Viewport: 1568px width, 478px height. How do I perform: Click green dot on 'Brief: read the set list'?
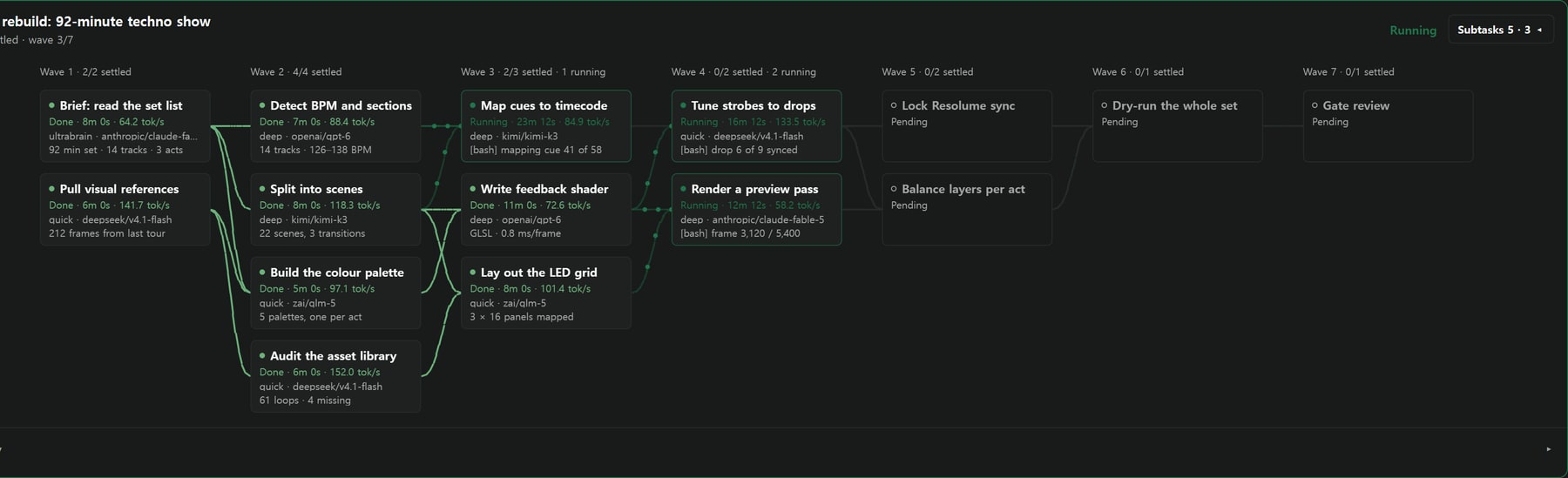51,105
